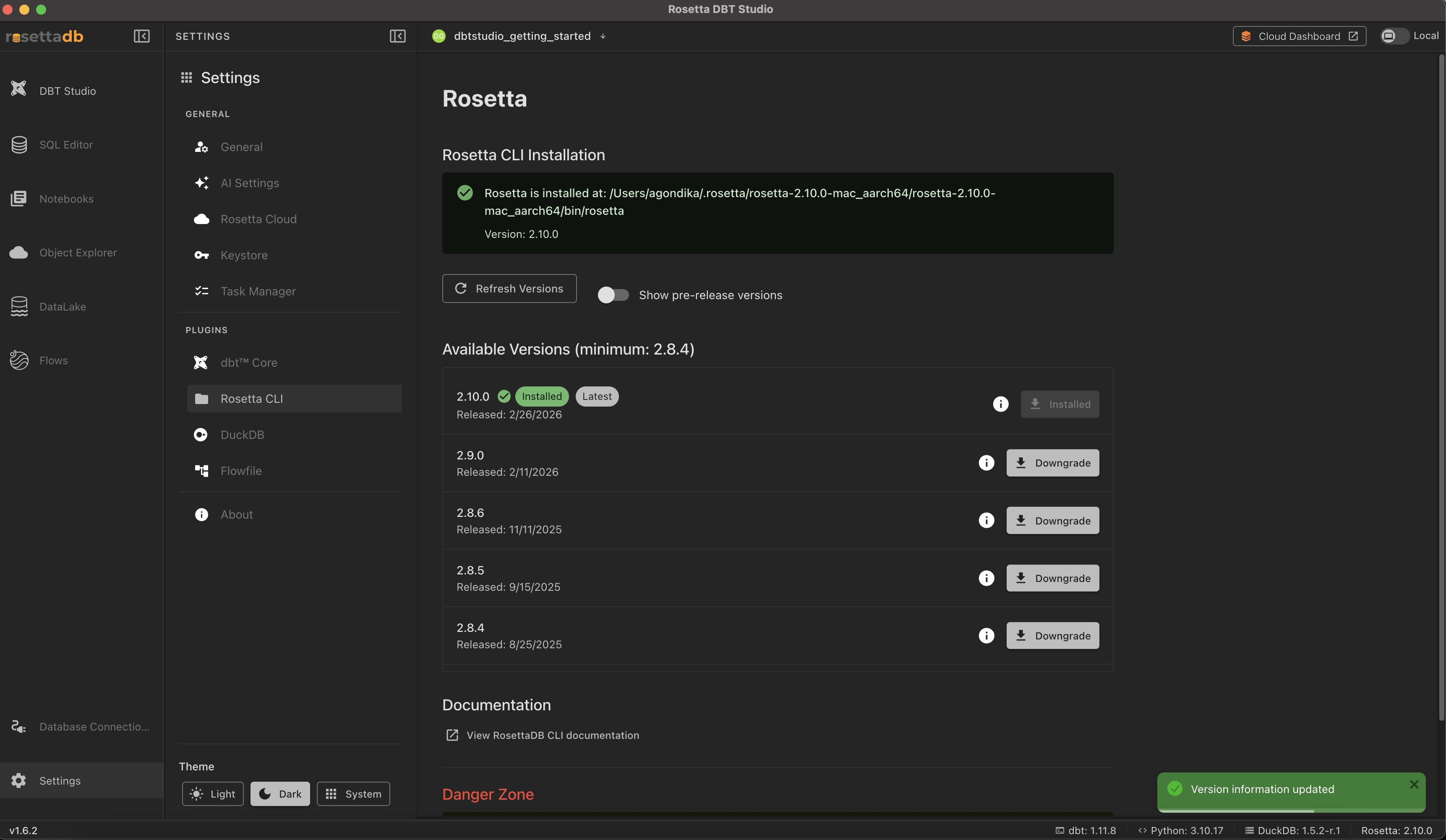Click the Danger Zone heading

tap(488, 794)
